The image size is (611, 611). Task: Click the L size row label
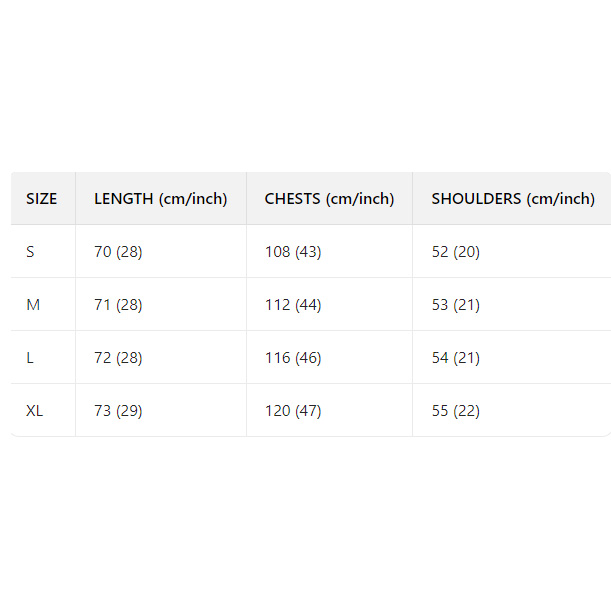[x=30, y=358]
